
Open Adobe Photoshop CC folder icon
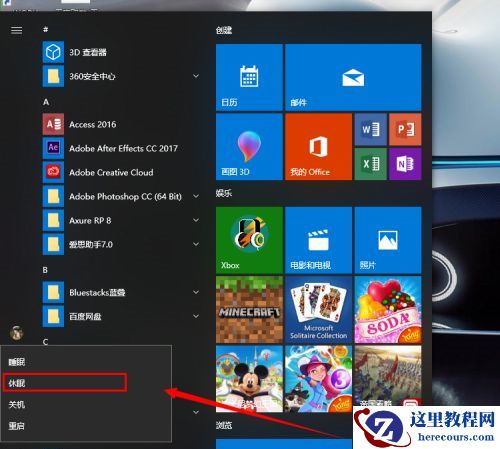pyautogui.click(x=53, y=196)
